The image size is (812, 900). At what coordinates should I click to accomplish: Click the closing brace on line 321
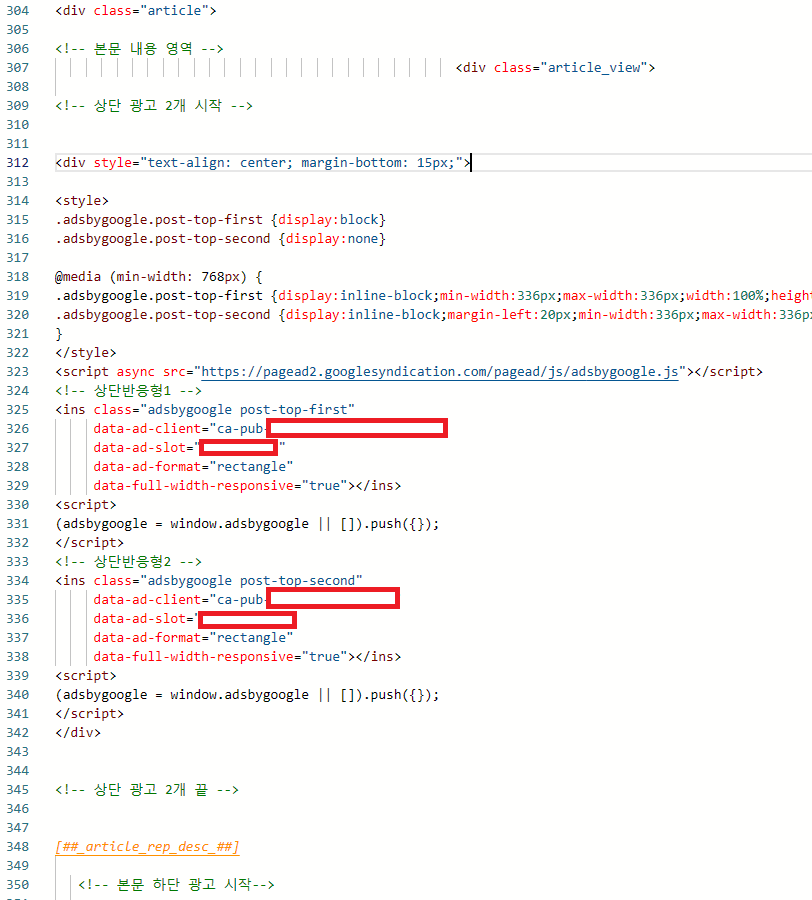pos(59,334)
